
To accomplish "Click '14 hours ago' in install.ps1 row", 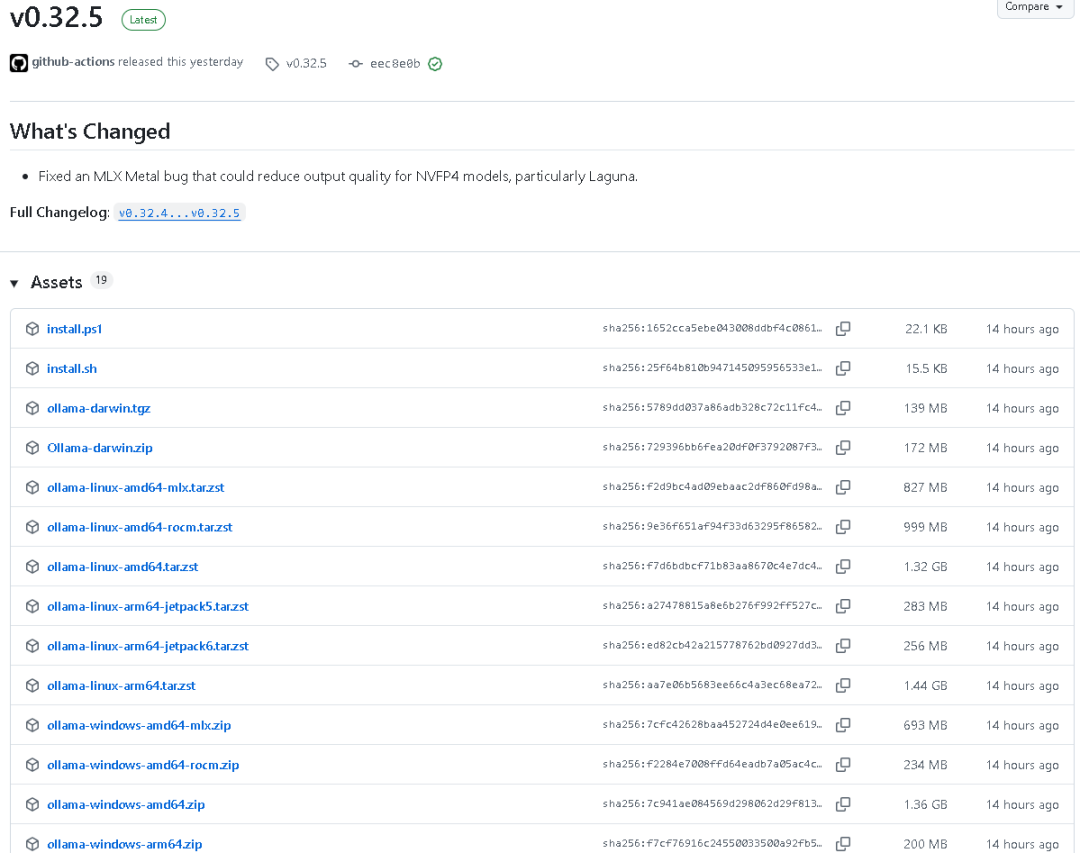I will 1022,329.
